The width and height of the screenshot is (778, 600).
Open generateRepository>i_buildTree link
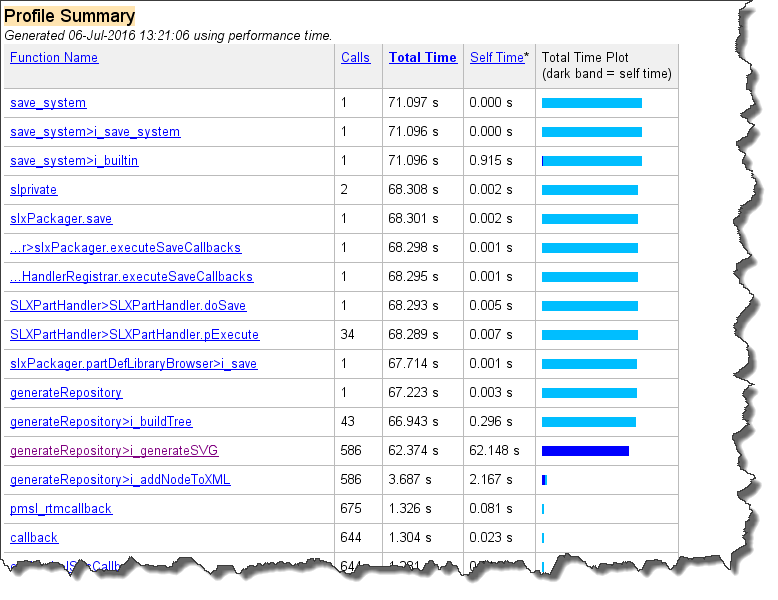101,422
